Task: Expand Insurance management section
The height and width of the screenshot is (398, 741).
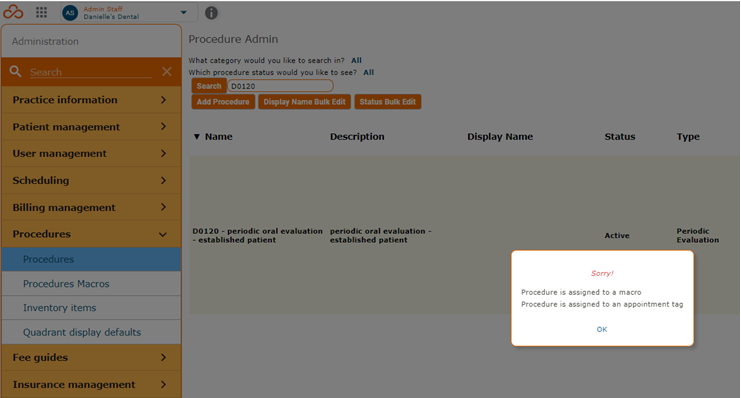Action: tap(91, 384)
